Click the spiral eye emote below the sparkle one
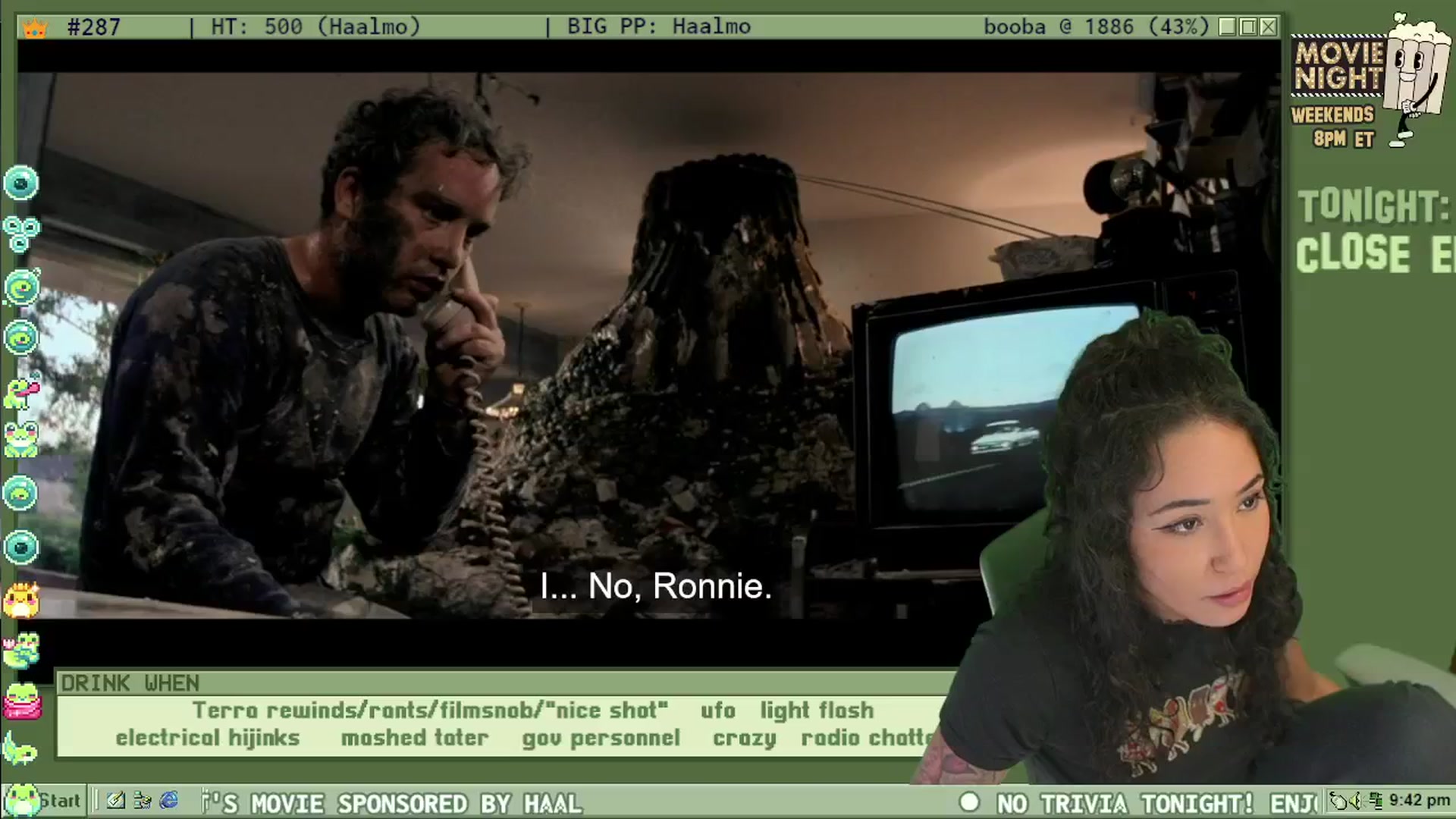The image size is (1456, 819). (21, 337)
